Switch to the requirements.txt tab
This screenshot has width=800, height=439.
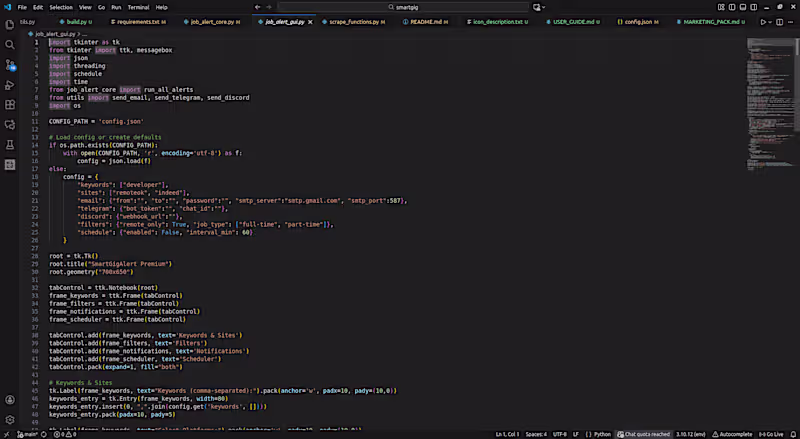138,22
